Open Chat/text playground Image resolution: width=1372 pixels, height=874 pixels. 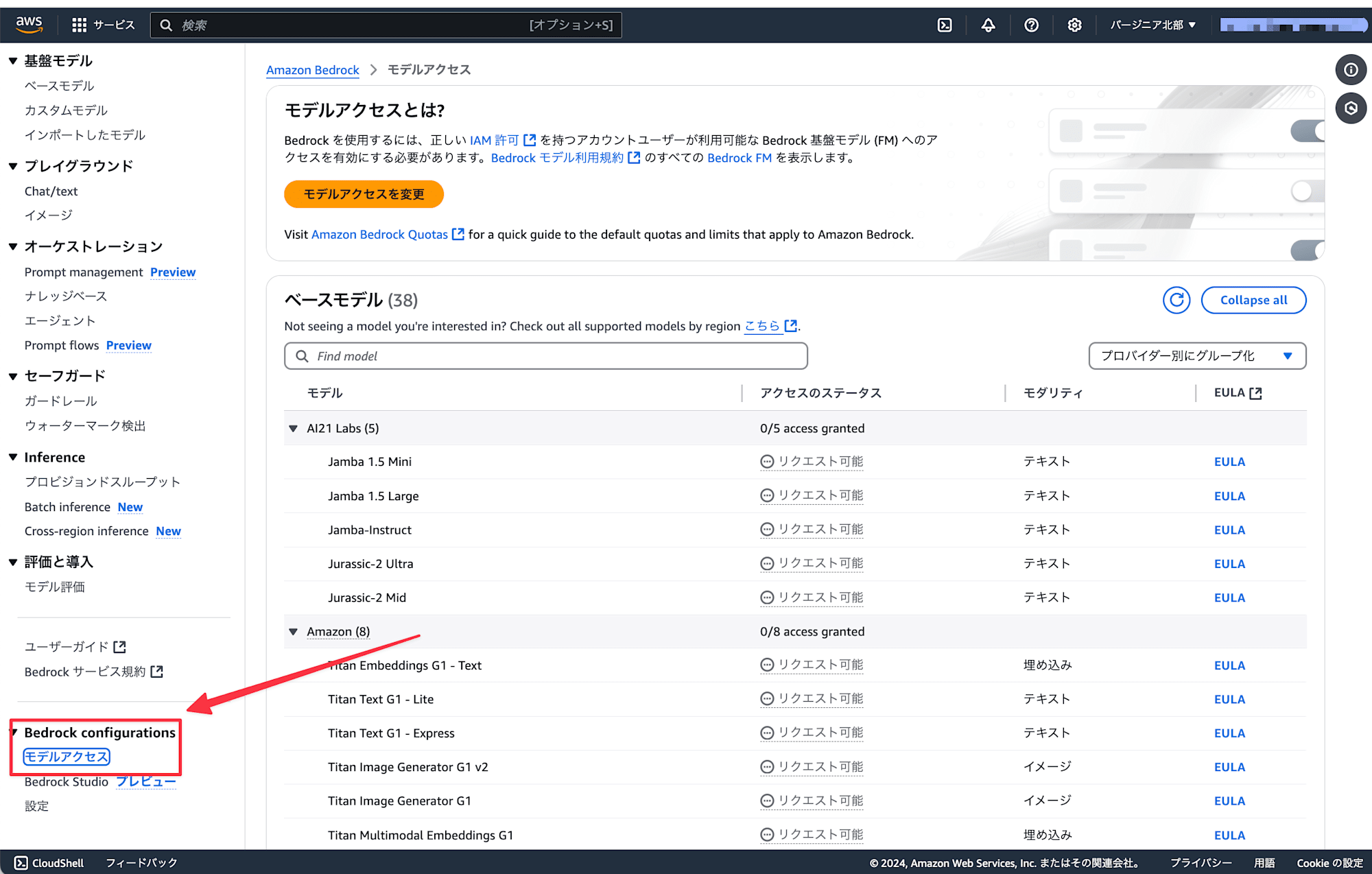point(51,191)
